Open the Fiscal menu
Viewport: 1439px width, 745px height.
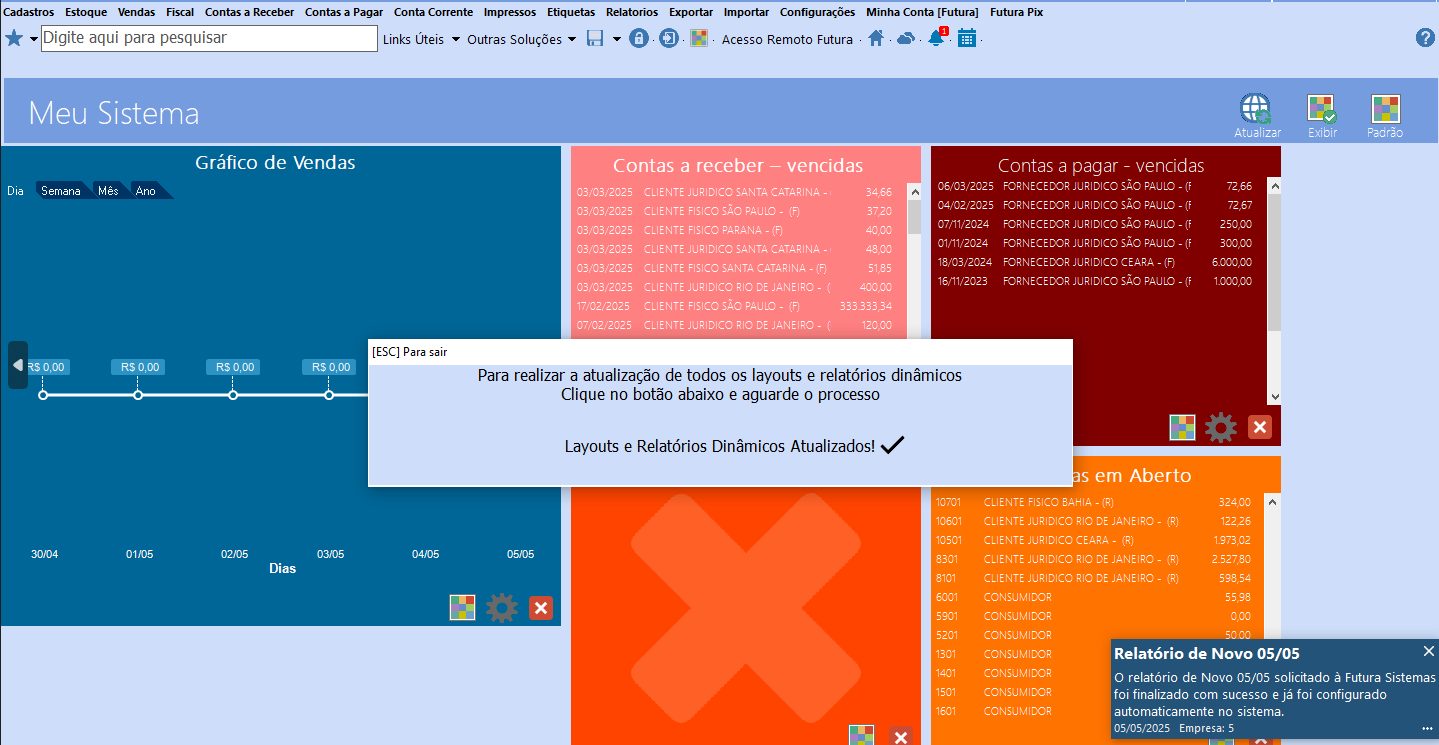click(x=180, y=12)
